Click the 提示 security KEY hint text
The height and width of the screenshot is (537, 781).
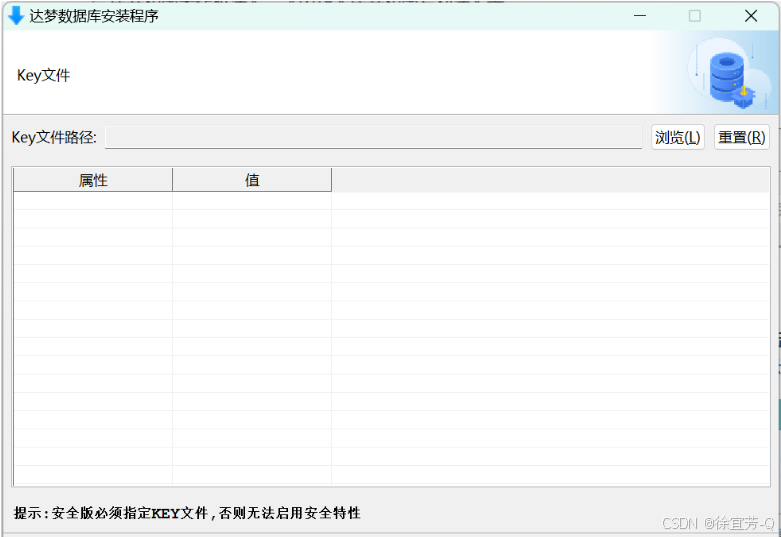tap(187, 513)
